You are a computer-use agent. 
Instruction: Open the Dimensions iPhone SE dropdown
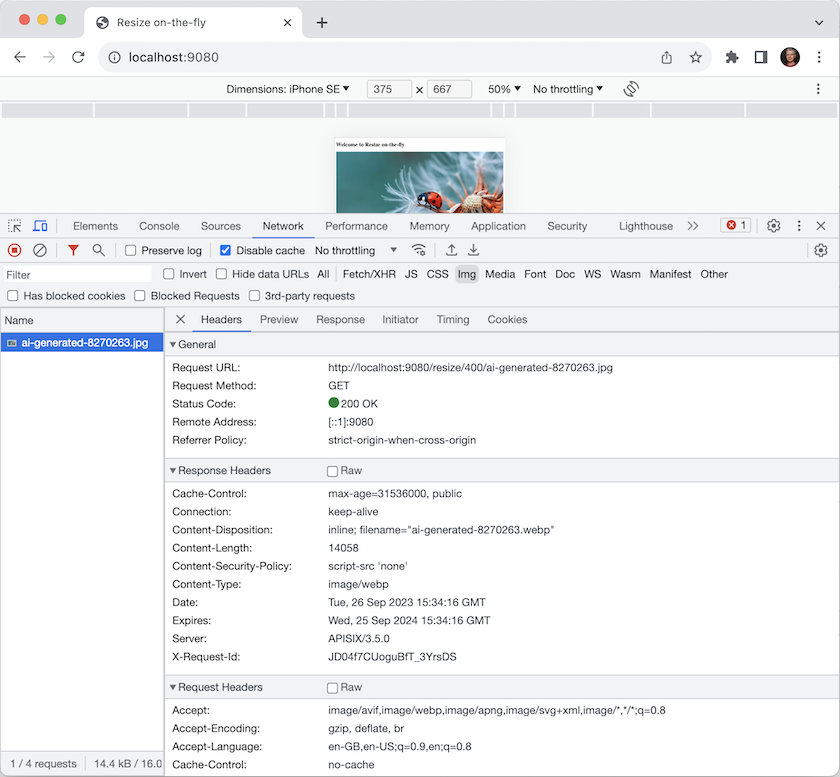pyautogui.click(x=288, y=89)
